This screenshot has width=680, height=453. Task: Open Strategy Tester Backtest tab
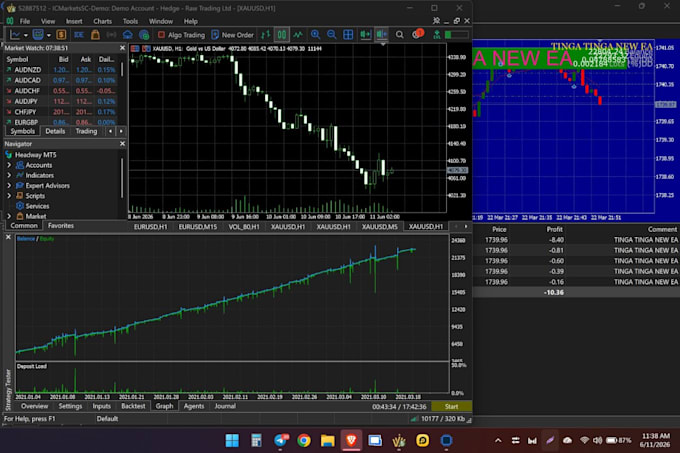[x=133, y=406]
